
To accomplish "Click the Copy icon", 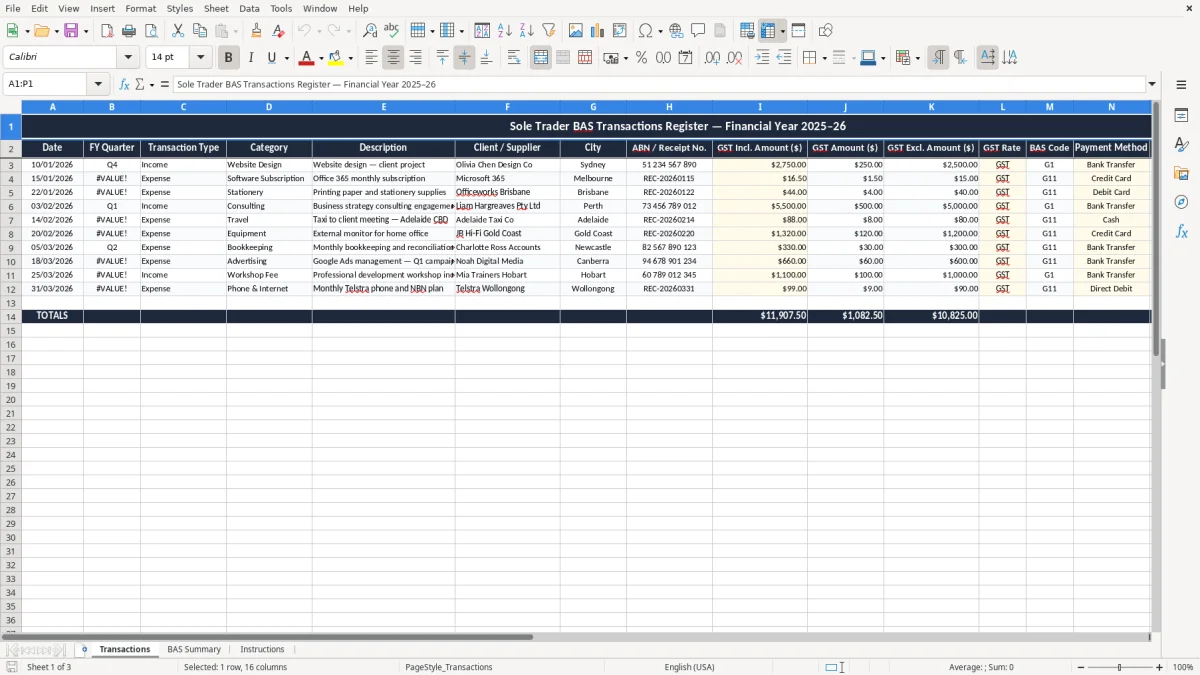I will tap(199, 31).
